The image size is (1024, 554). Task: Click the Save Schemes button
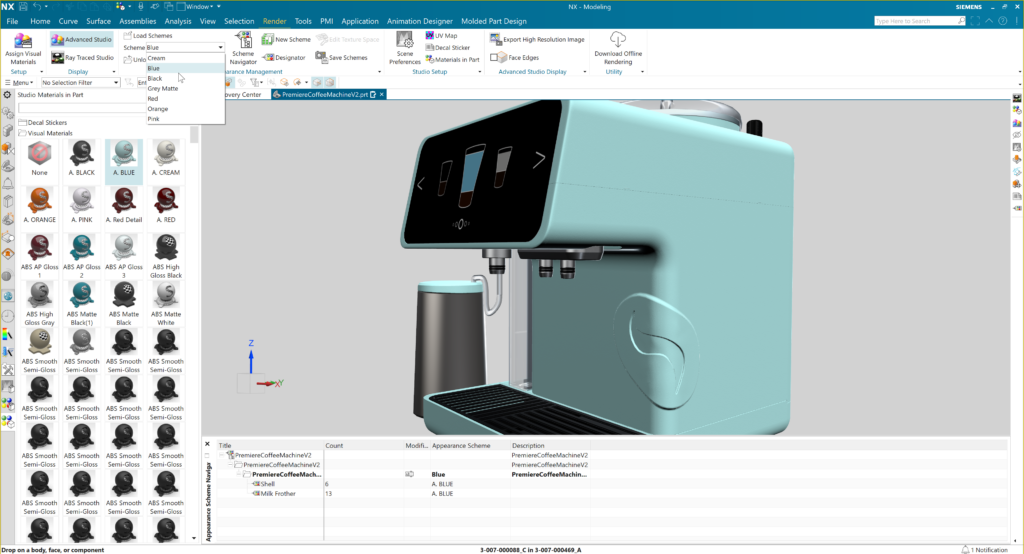coord(342,58)
